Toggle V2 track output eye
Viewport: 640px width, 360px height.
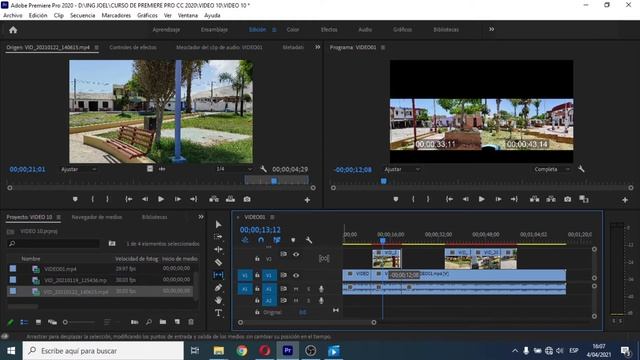[x=296, y=254]
